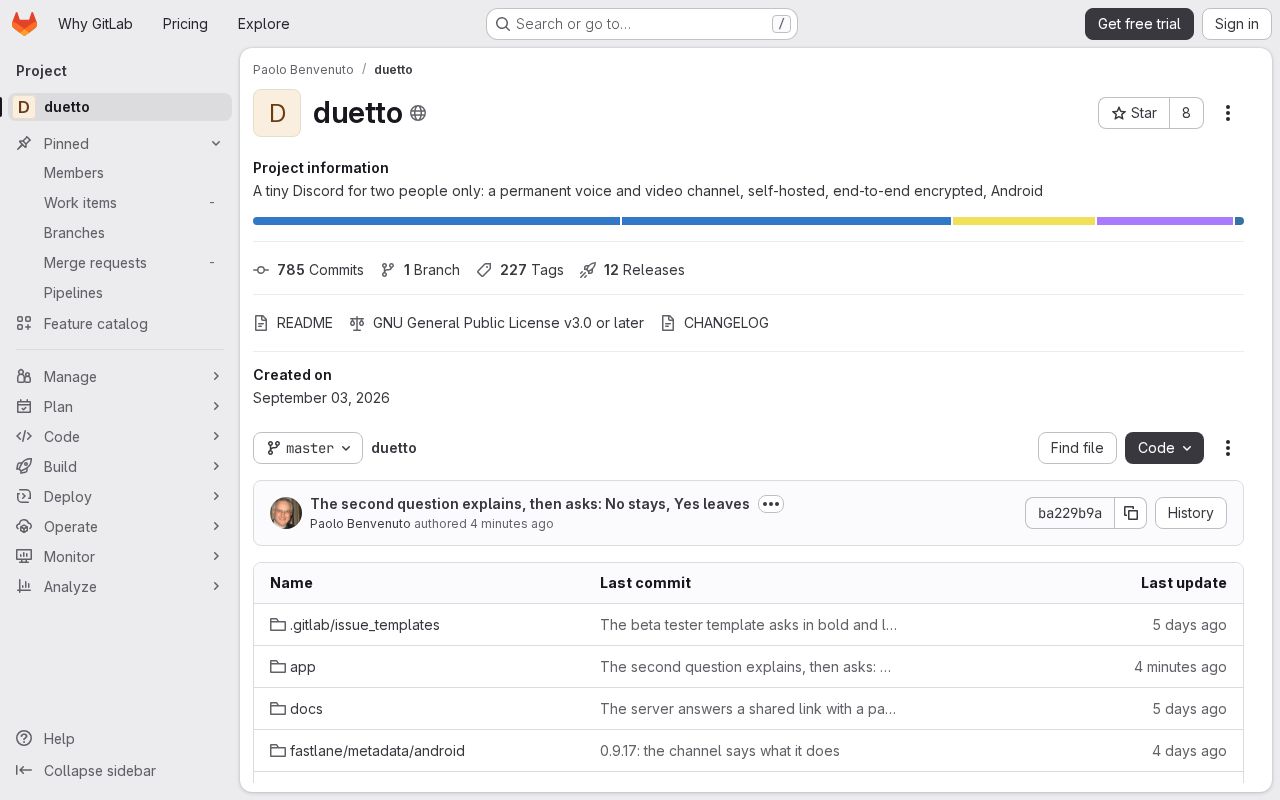
Task: Expand the Plan sidebar section
Action: (120, 407)
